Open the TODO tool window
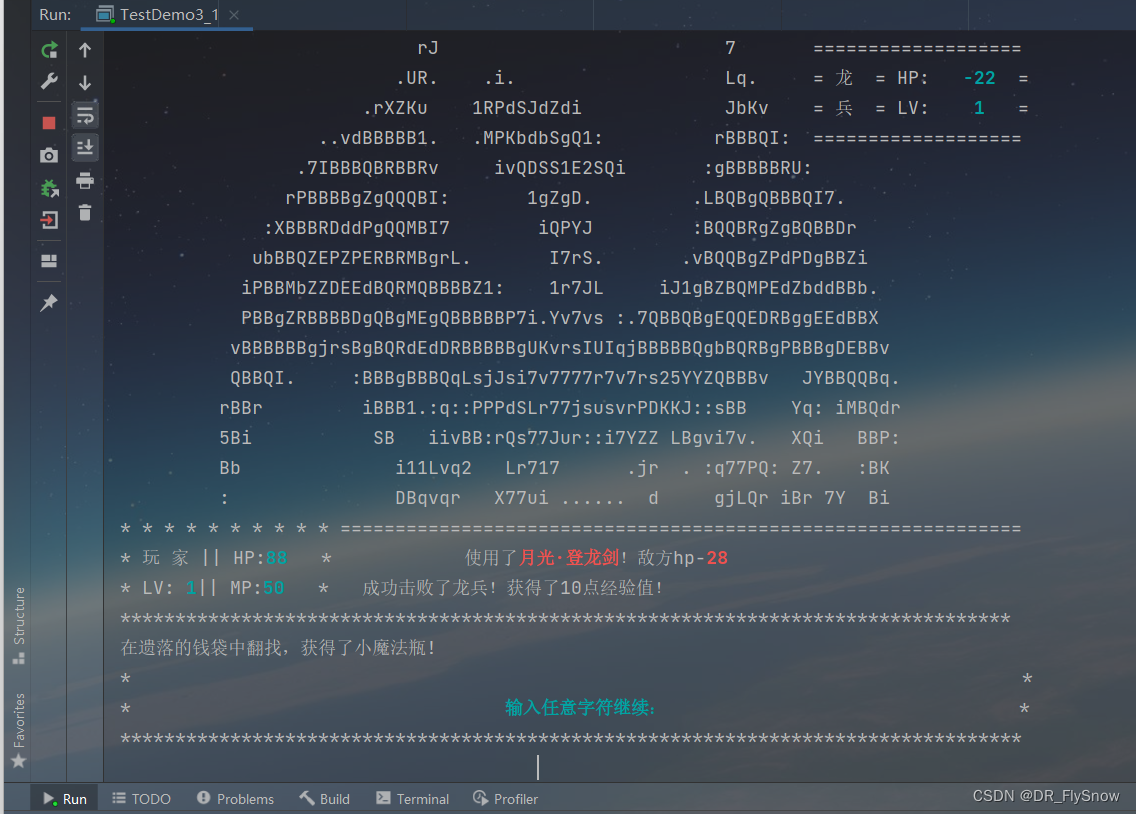Image resolution: width=1136 pixels, height=814 pixels. 142,799
